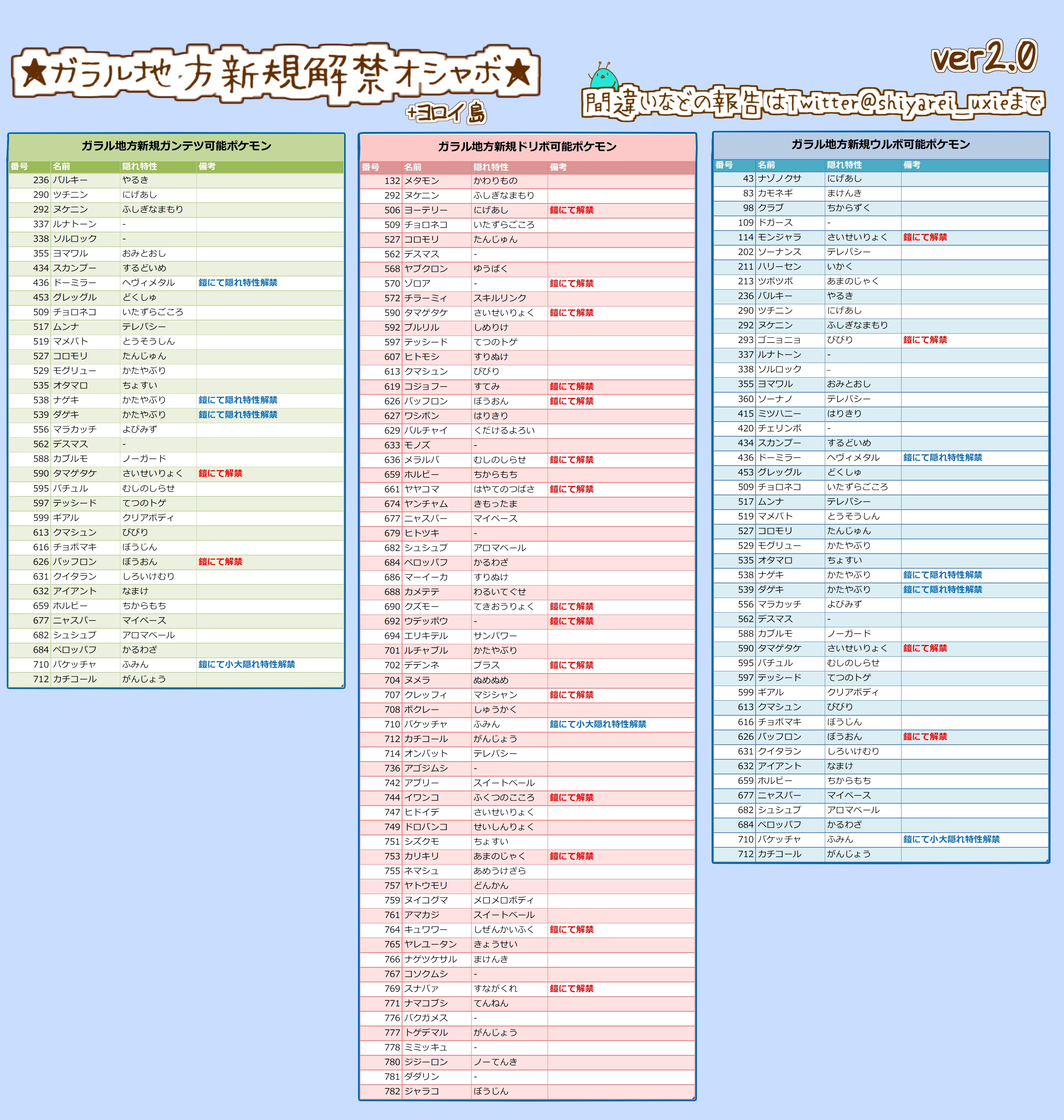Click the カモネギ name cell
1064x1120 pixels.
(x=775, y=193)
